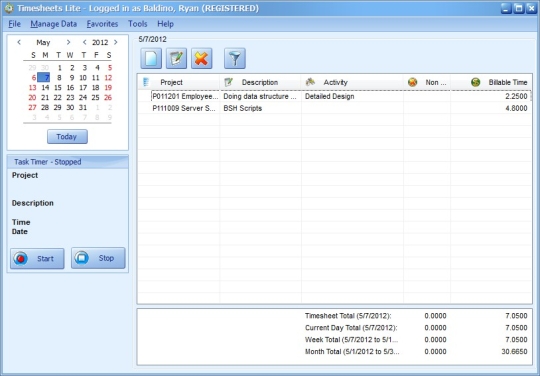Select May 7 in the calendar

point(44,77)
